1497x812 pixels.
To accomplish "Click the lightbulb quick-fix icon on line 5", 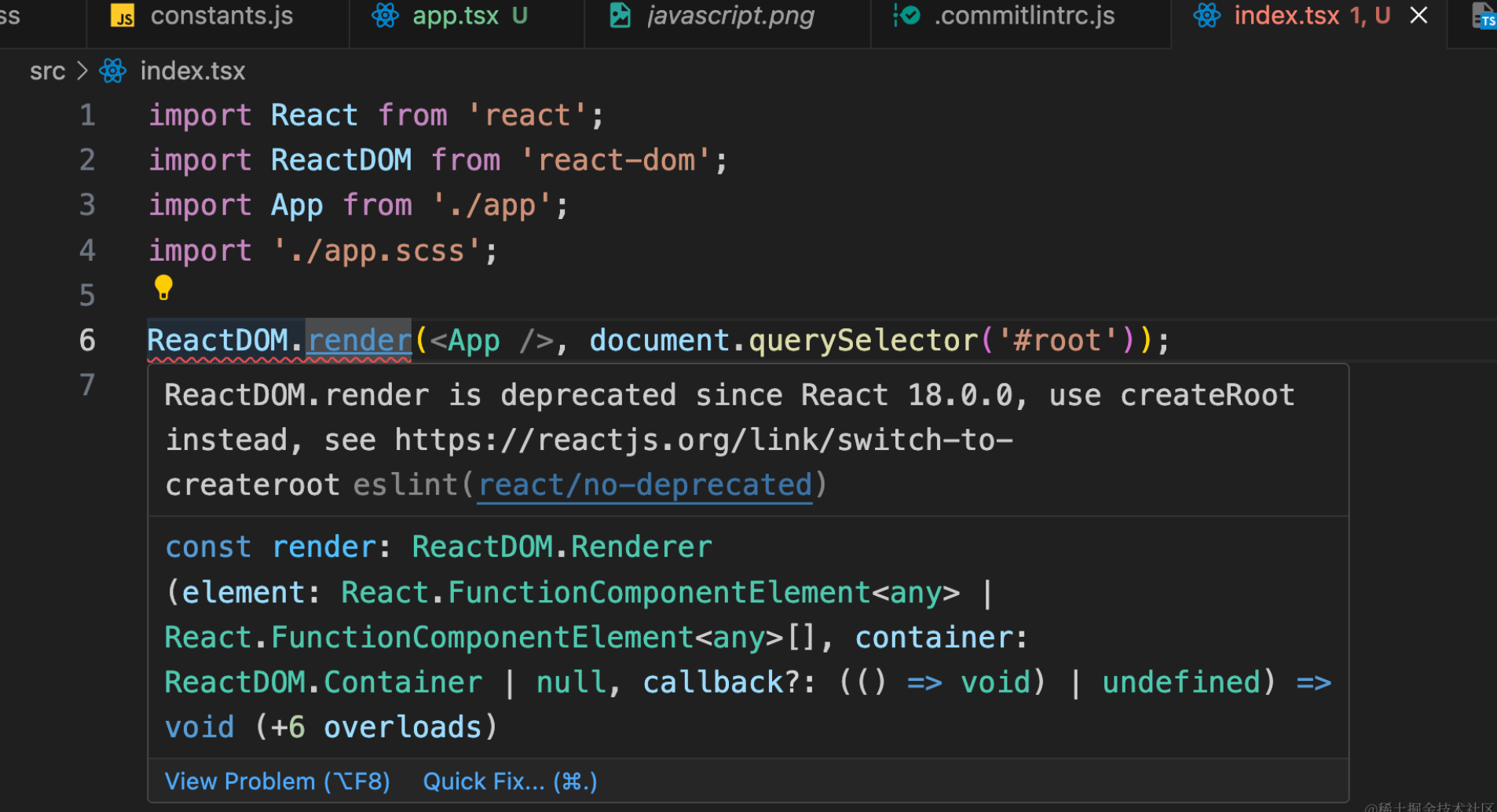I will tap(163, 287).
